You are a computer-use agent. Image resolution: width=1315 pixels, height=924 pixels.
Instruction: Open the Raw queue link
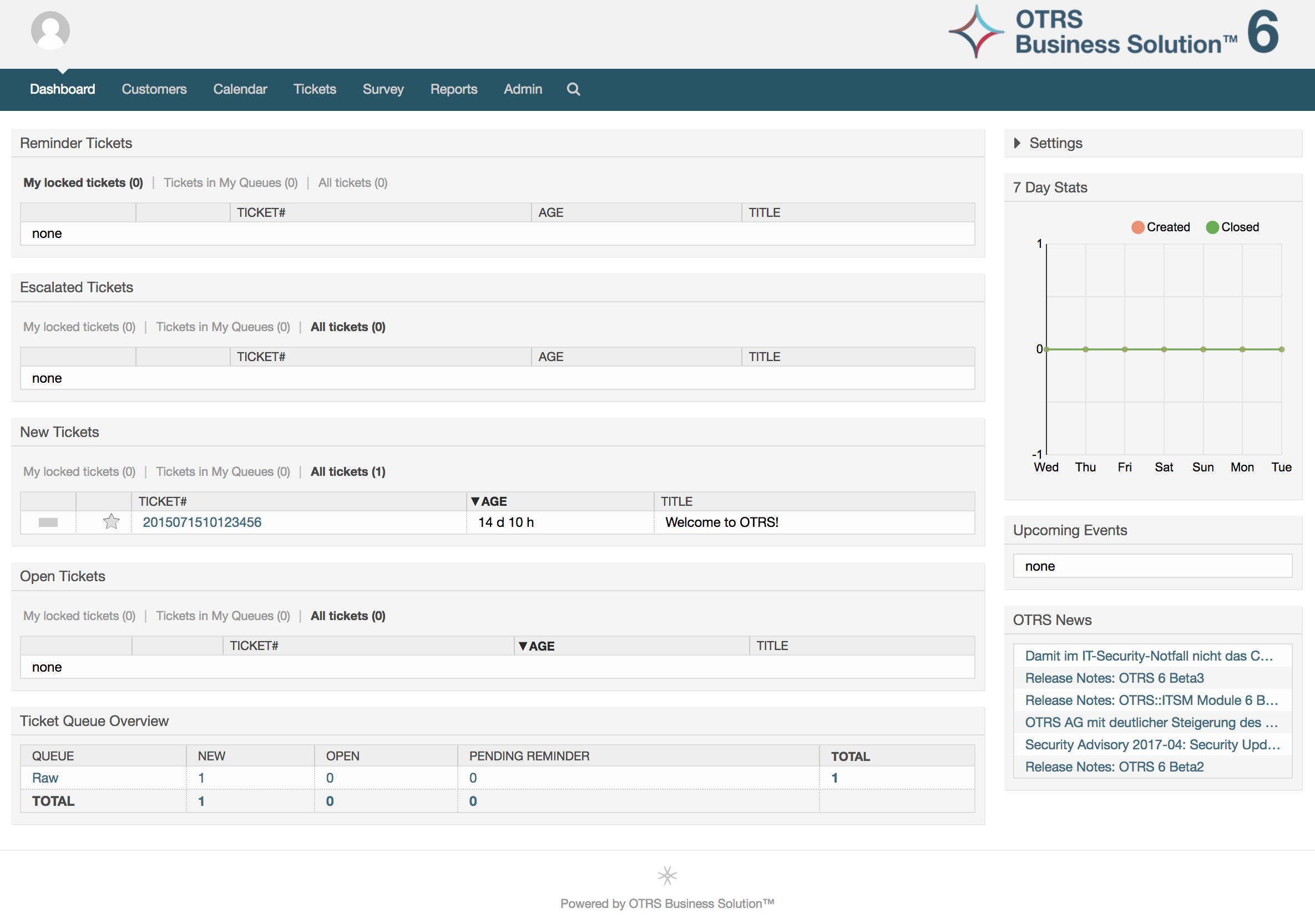45,778
